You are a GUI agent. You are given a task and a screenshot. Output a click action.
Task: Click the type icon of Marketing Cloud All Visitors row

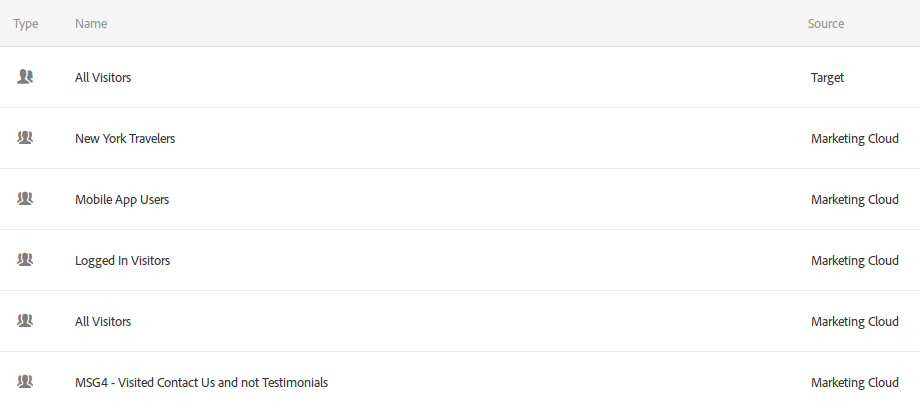click(x=25, y=321)
